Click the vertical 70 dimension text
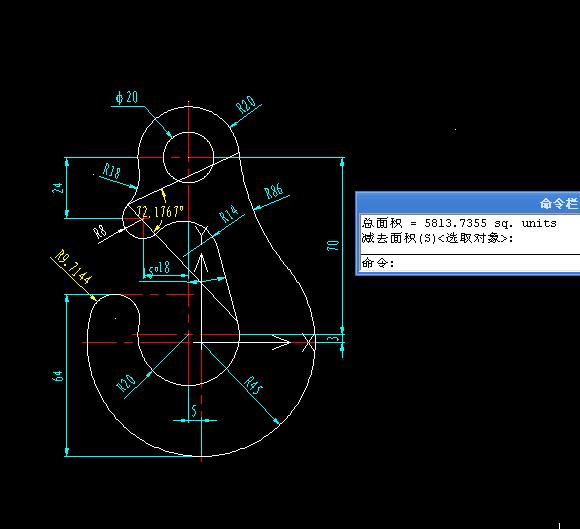 point(333,245)
